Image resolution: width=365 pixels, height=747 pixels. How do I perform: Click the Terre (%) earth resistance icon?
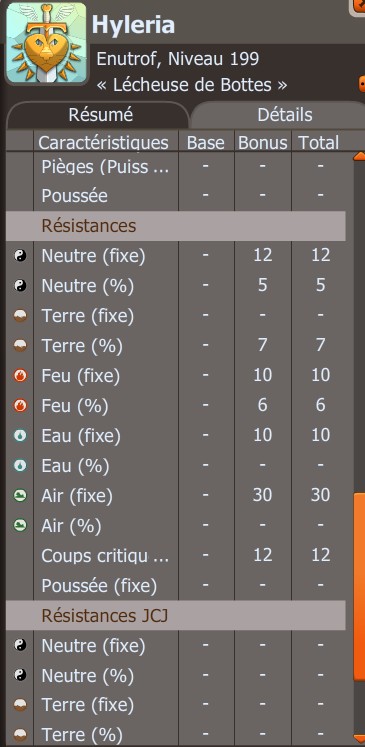(20, 346)
